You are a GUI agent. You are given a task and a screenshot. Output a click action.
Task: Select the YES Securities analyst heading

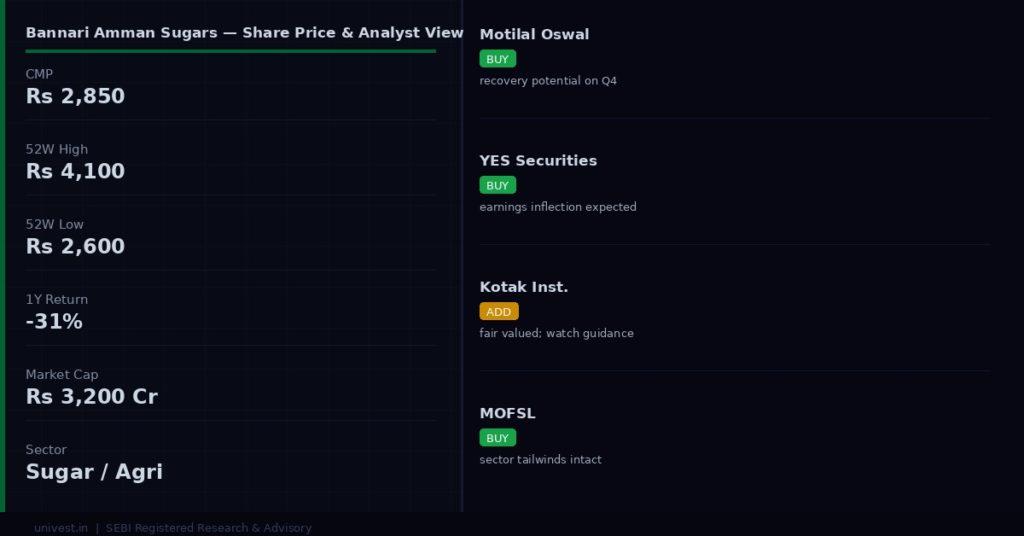[538, 161]
